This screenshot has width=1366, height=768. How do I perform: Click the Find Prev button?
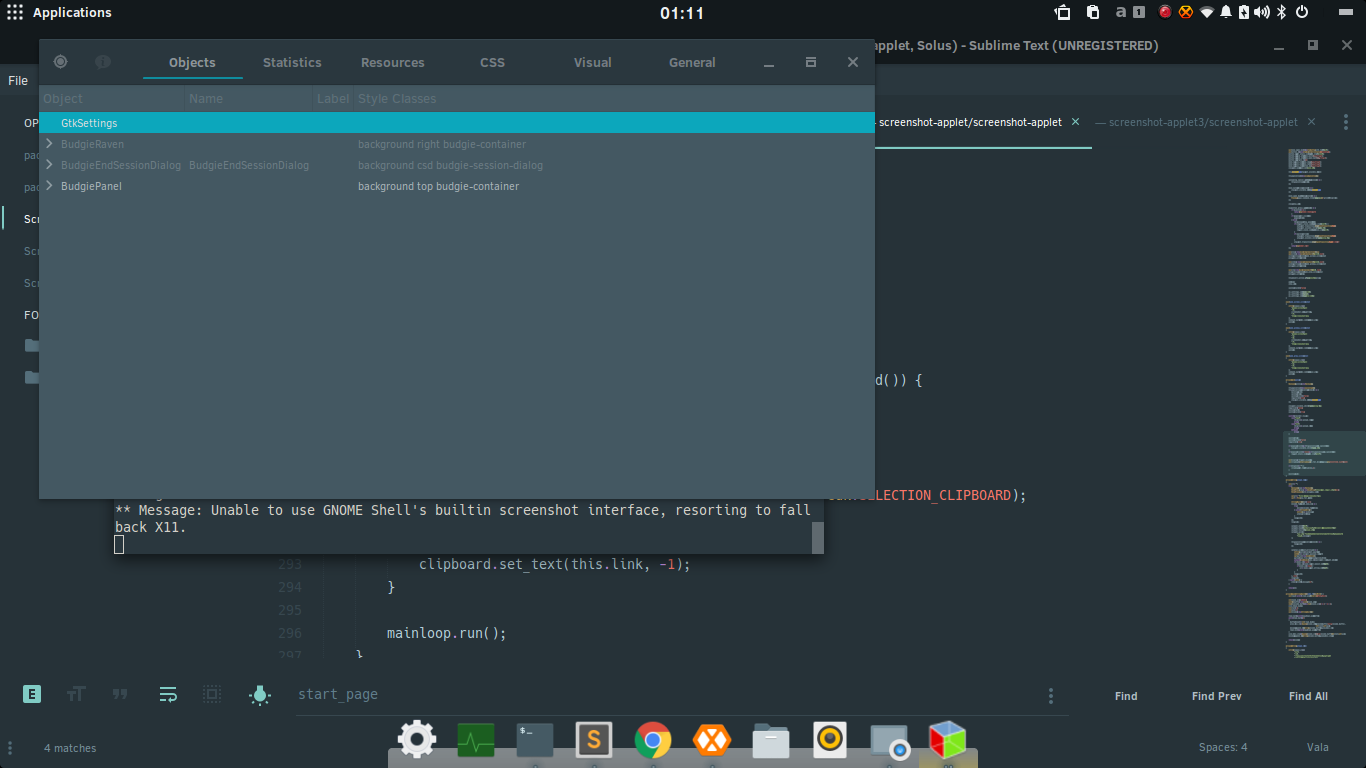coord(1217,696)
